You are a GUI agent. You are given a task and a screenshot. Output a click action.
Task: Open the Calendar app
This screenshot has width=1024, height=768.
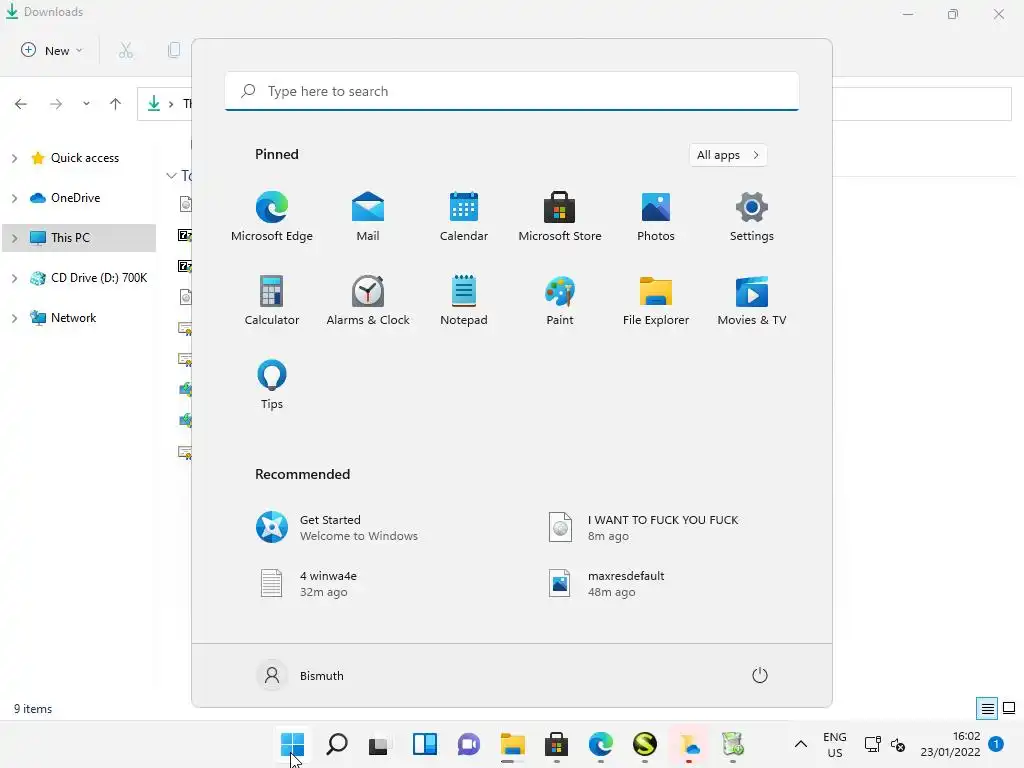click(x=464, y=216)
